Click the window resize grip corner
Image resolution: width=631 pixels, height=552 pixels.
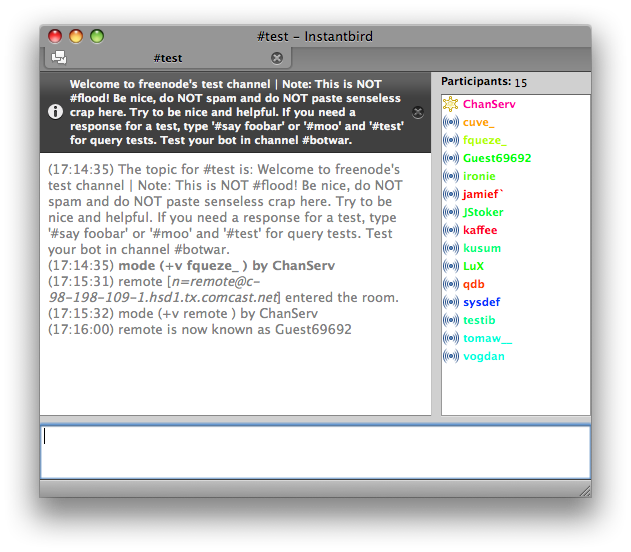pos(584,490)
